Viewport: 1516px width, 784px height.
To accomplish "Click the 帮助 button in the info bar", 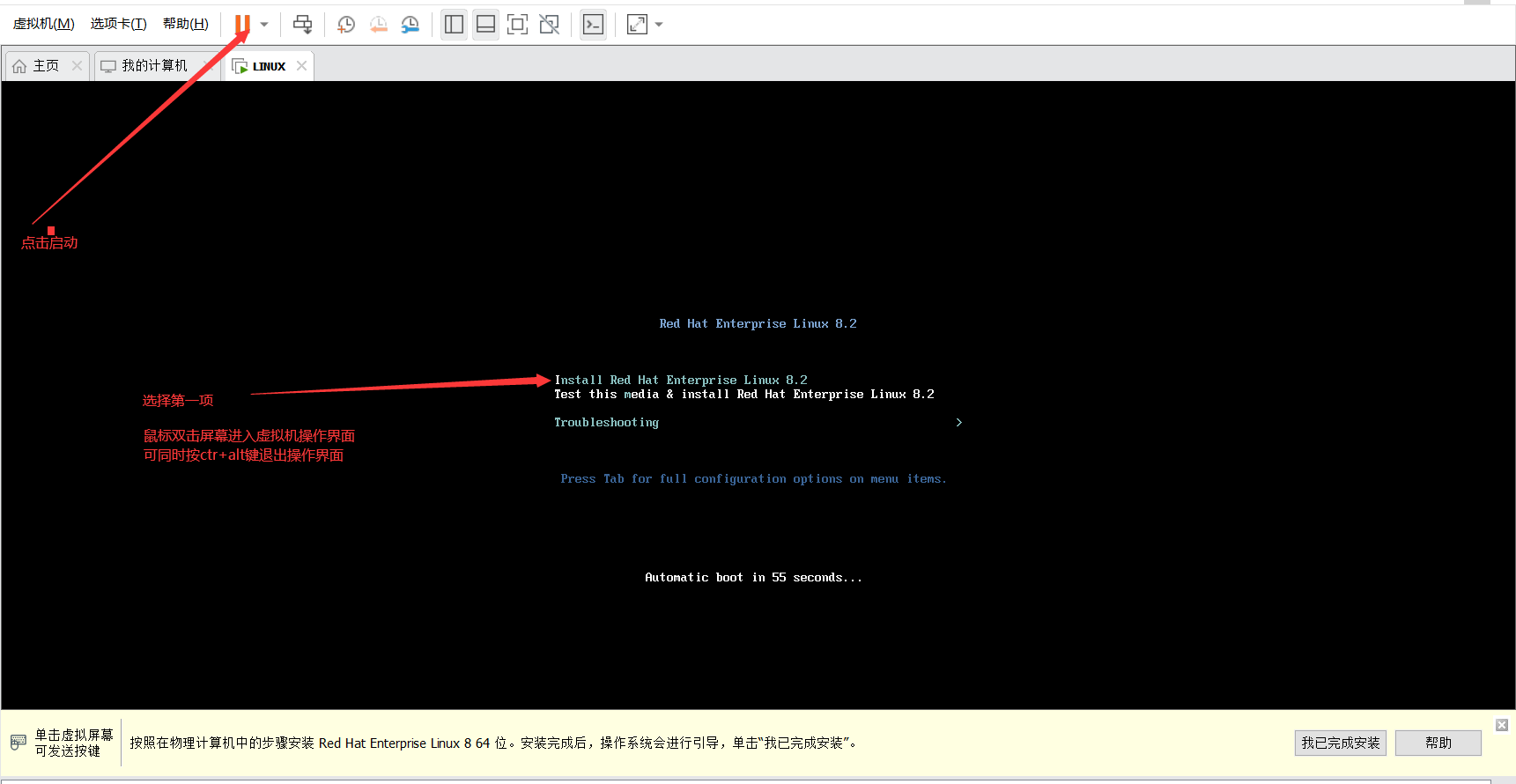I will coord(1438,743).
